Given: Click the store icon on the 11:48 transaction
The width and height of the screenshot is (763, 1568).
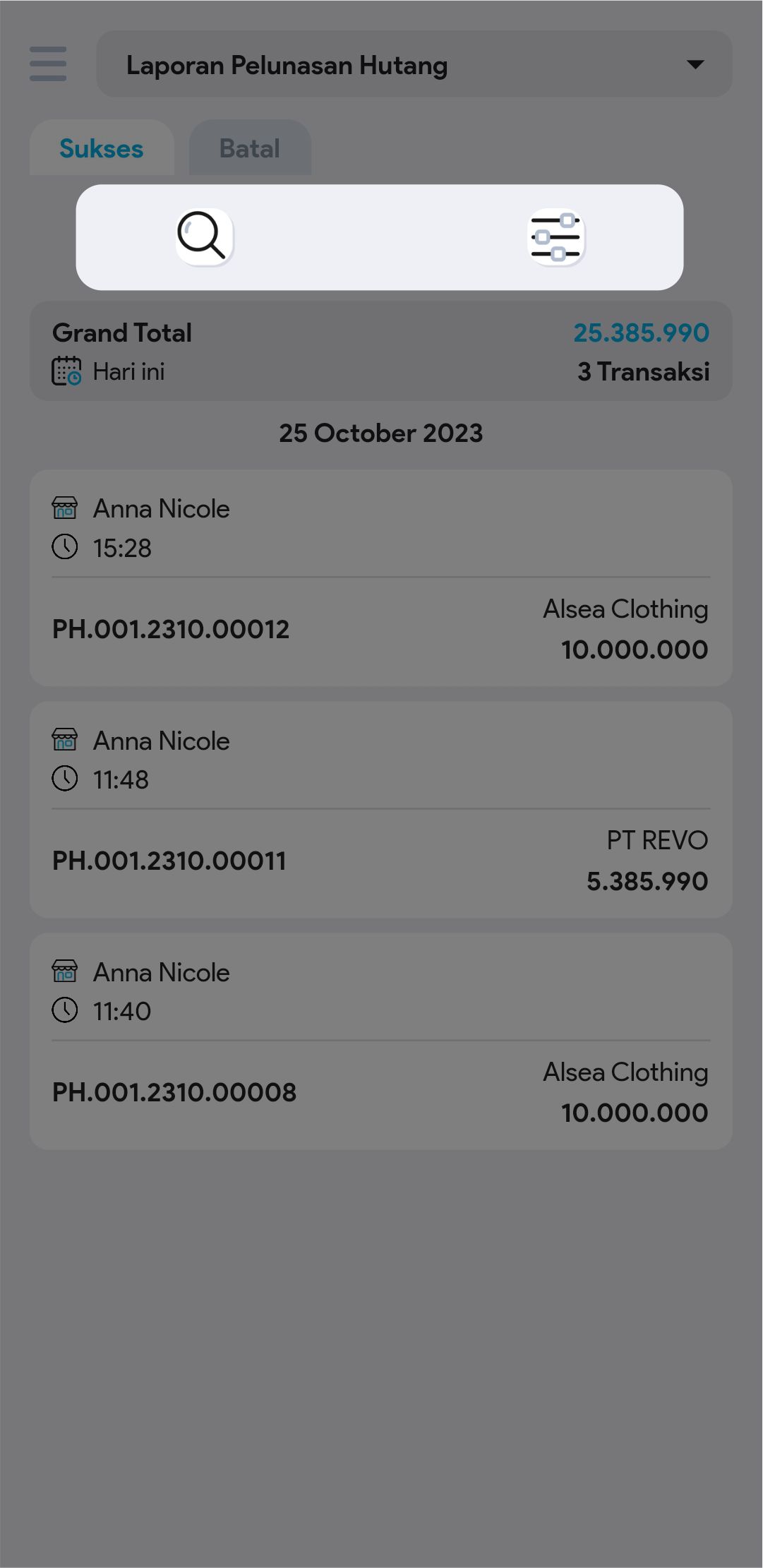Looking at the screenshot, I should [65, 741].
